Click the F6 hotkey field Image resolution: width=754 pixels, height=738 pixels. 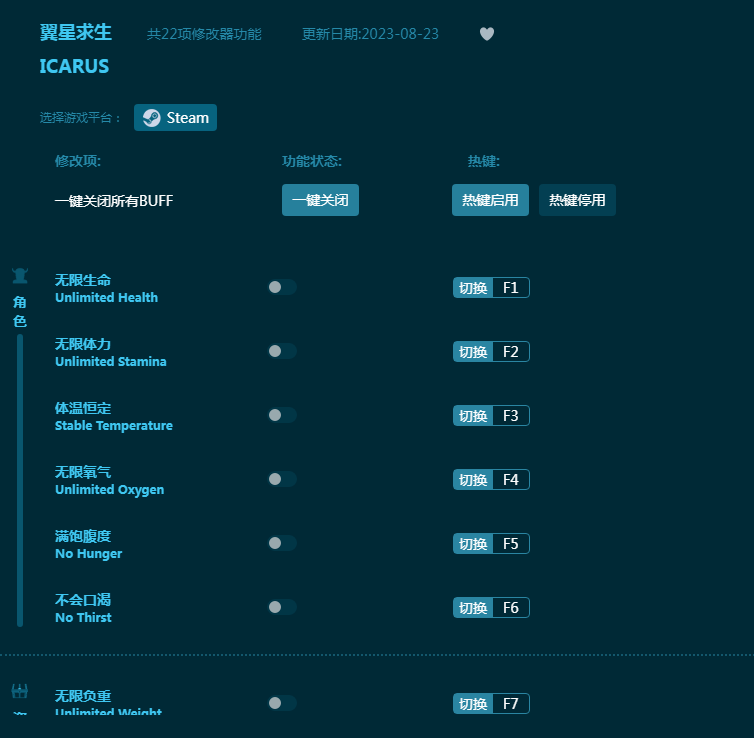pyautogui.click(x=511, y=607)
